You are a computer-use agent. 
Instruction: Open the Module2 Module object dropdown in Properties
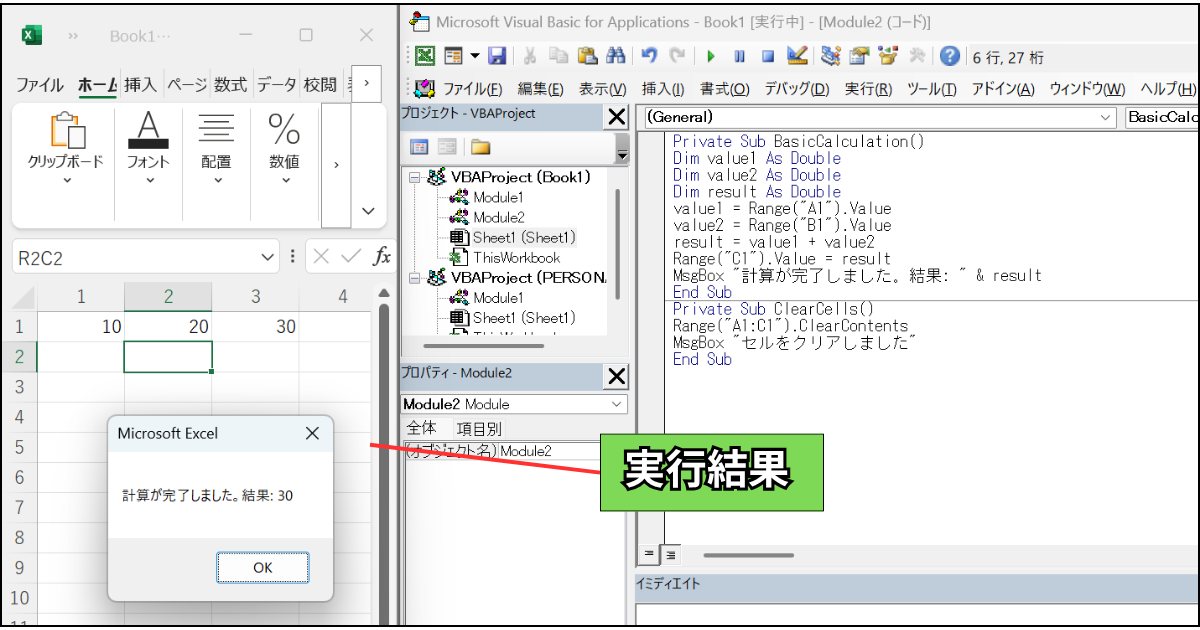(x=617, y=404)
